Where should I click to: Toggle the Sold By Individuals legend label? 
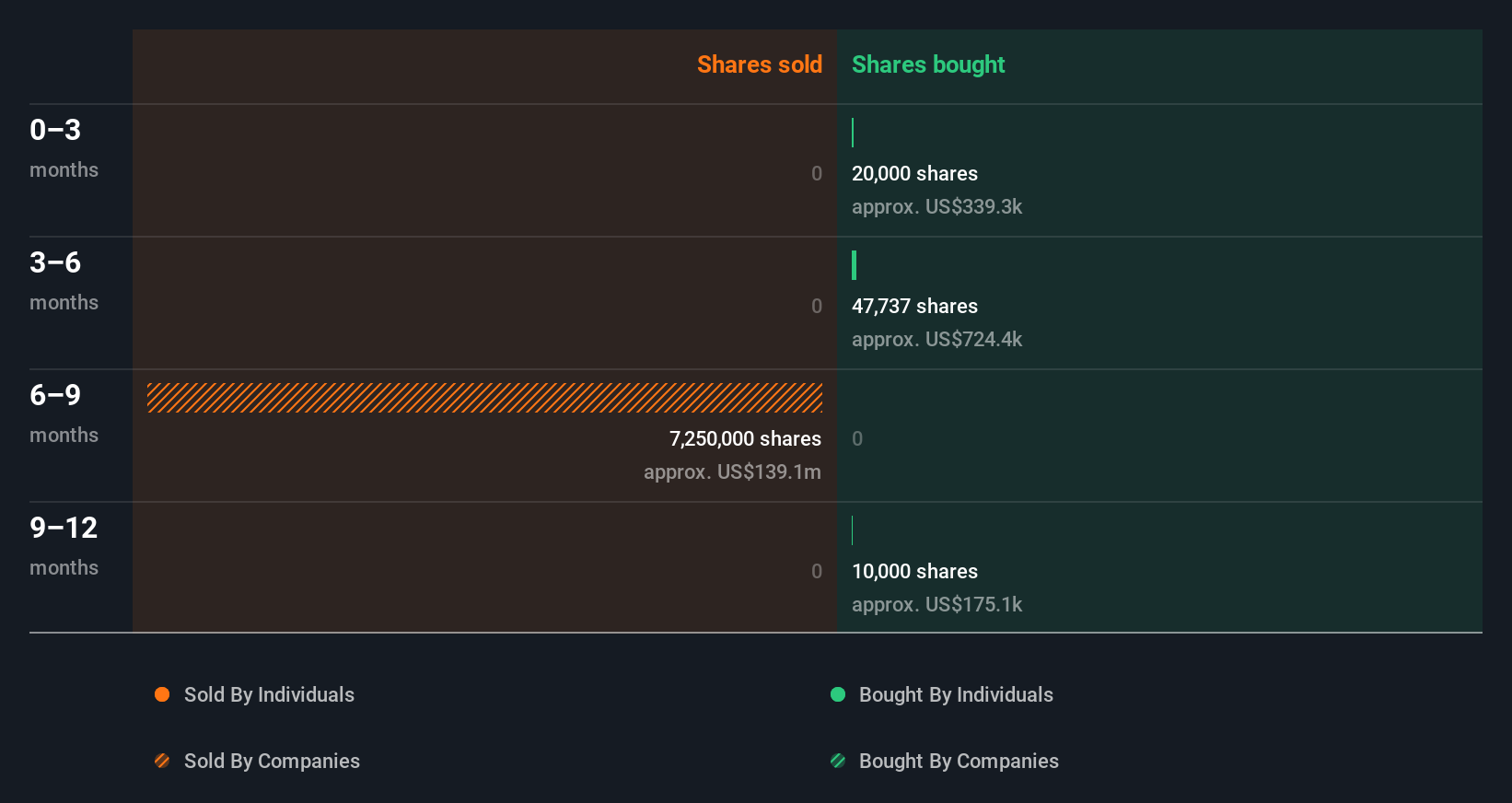(x=269, y=694)
